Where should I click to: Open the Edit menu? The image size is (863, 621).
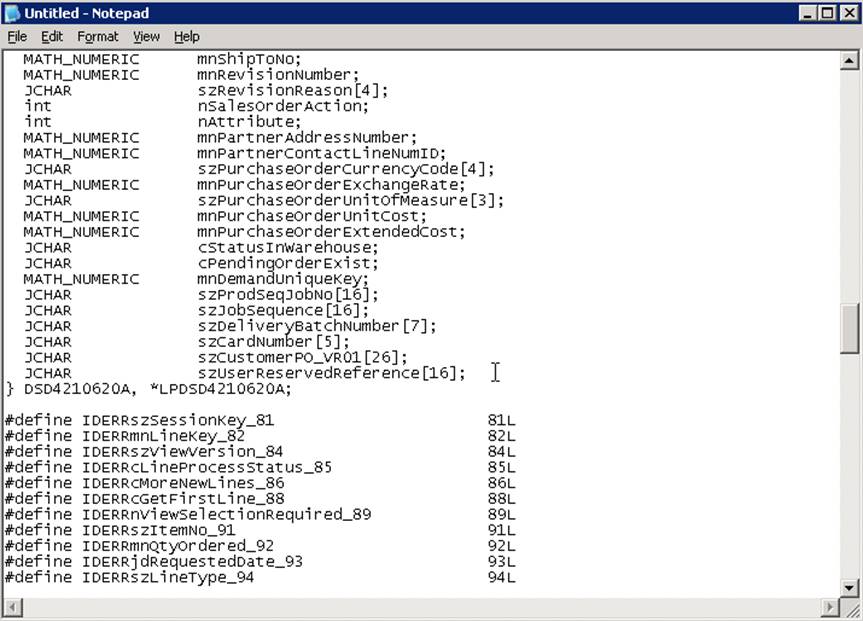tap(52, 37)
